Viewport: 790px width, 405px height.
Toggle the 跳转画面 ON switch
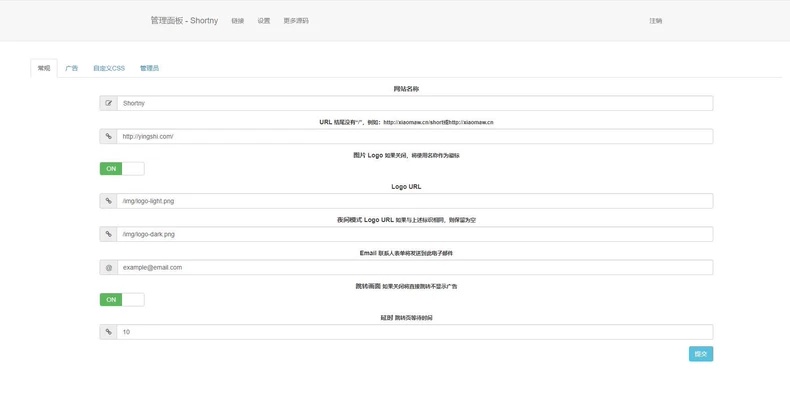click(x=122, y=300)
